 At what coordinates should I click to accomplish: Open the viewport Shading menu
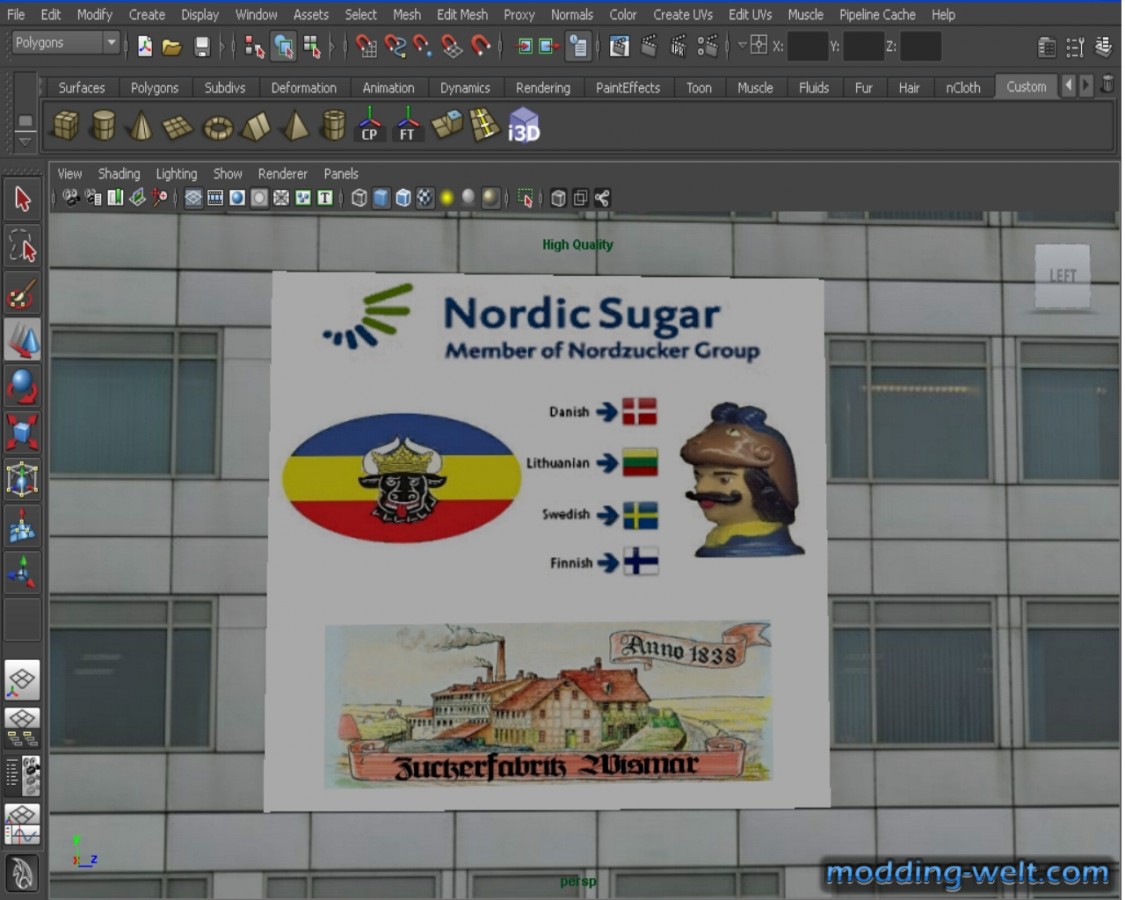click(119, 174)
